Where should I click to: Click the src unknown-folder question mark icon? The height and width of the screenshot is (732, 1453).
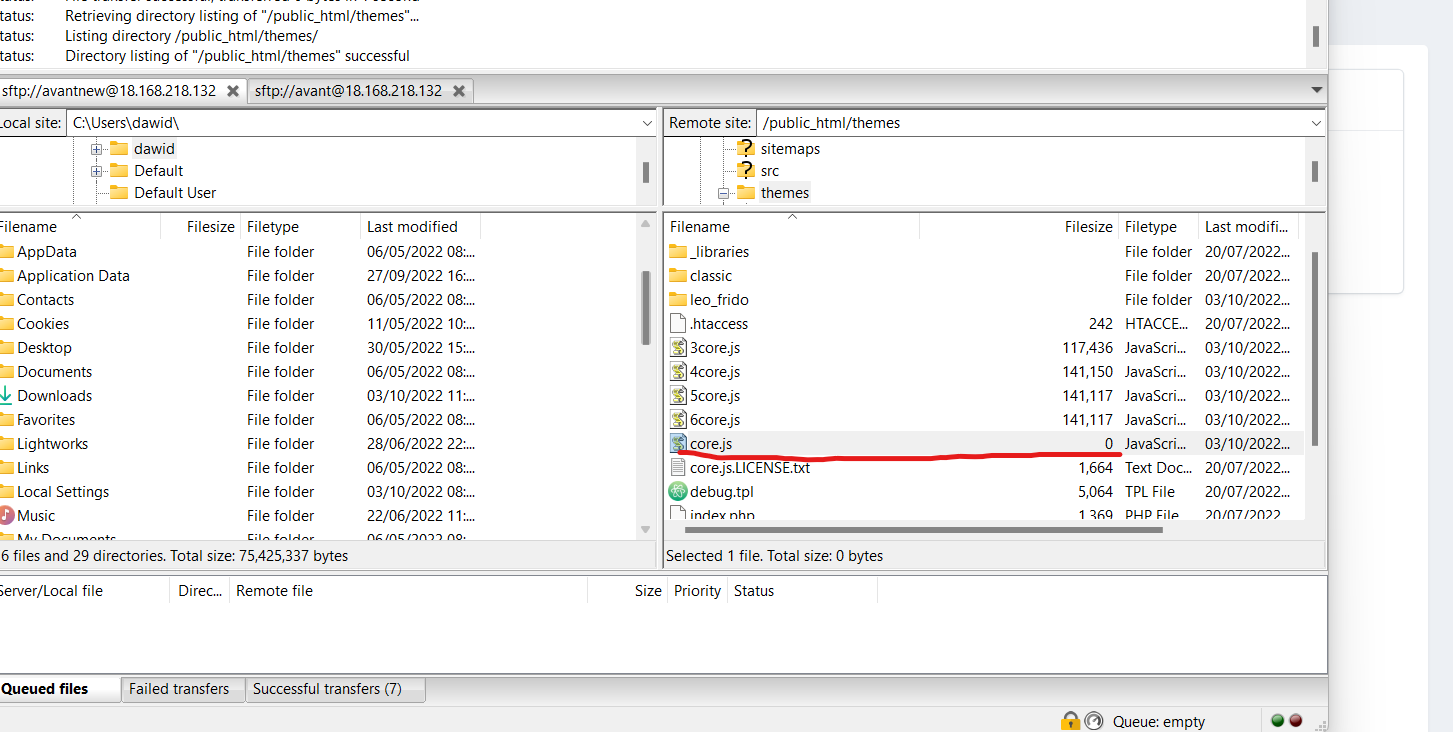pos(746,170)
